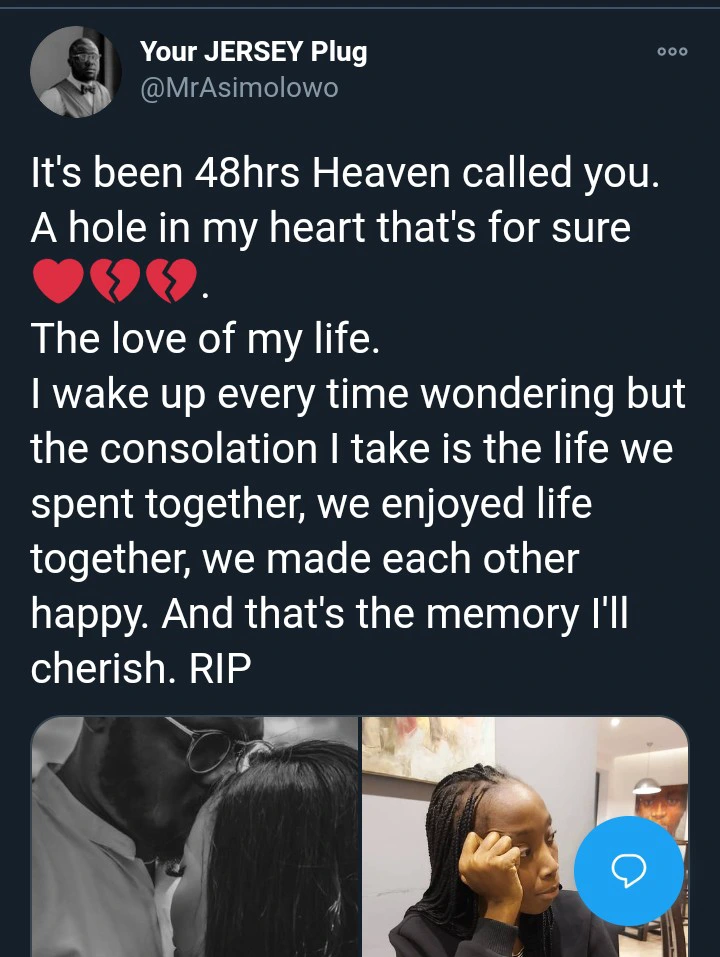This screenshot has height=957, width=720.
Task: Tap the last broken heart emoji
Action: pos(172,281)
